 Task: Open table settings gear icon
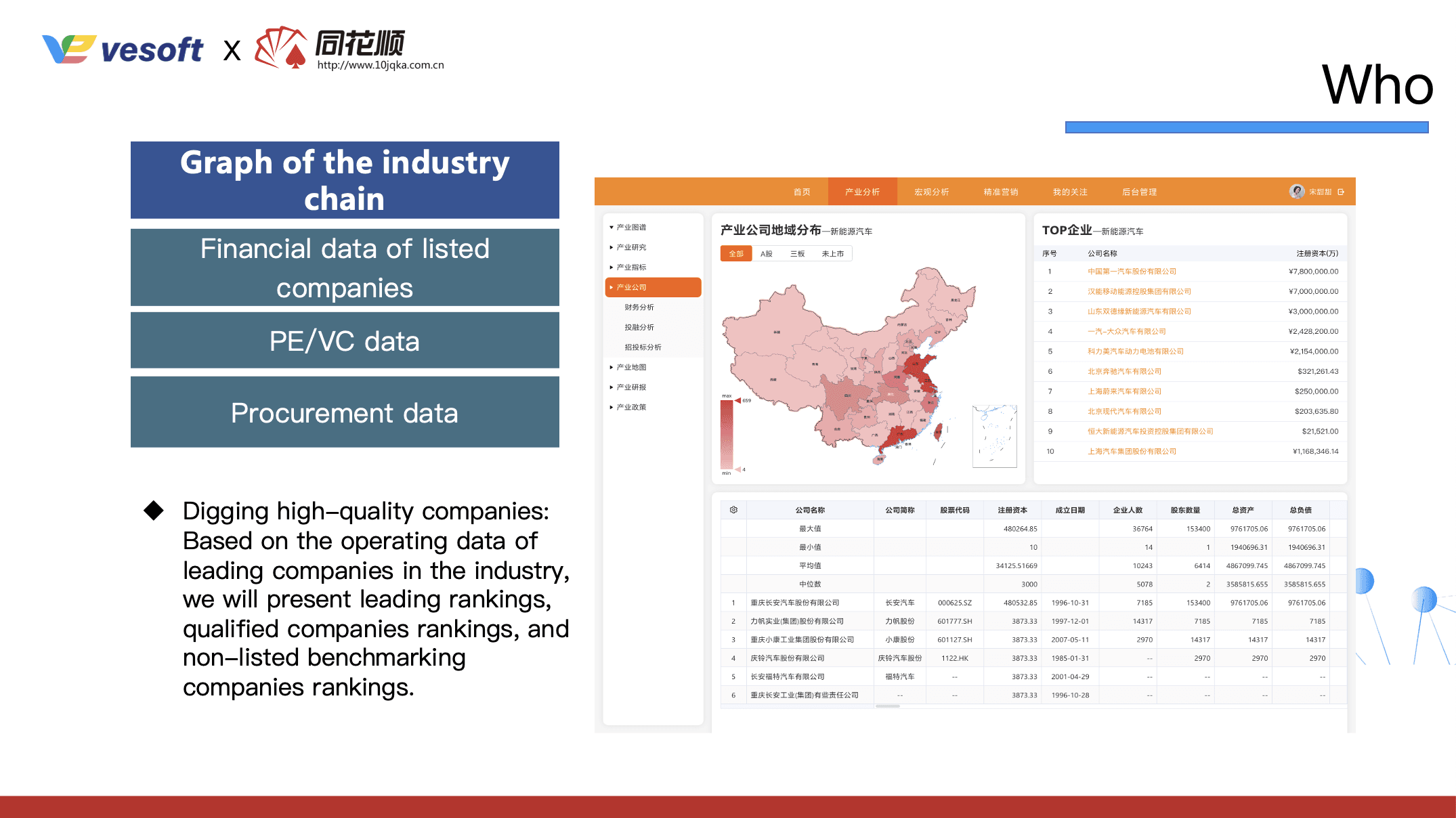pos(733,510)
